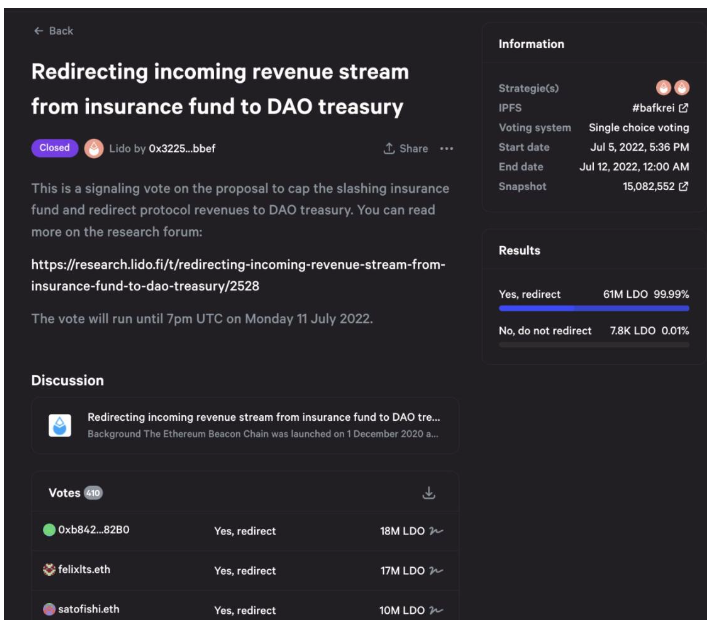Click the "Discussion" section heading
Viewport: 713px width, 625px height.
click(67, 380)
